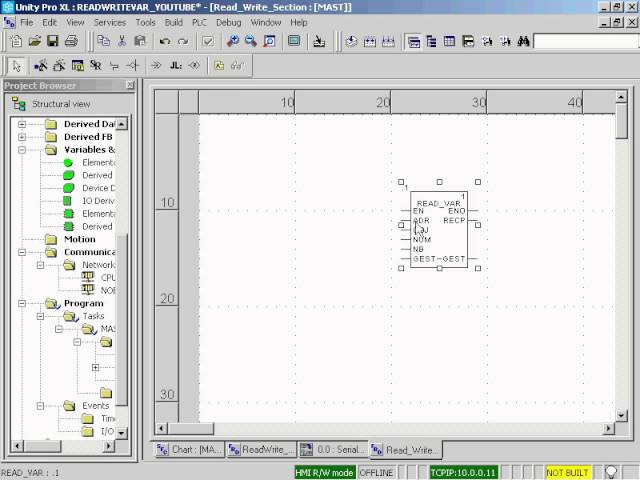Collapse the Tasks subfolder
640x480 pixels.
click(x=40, y=316)
